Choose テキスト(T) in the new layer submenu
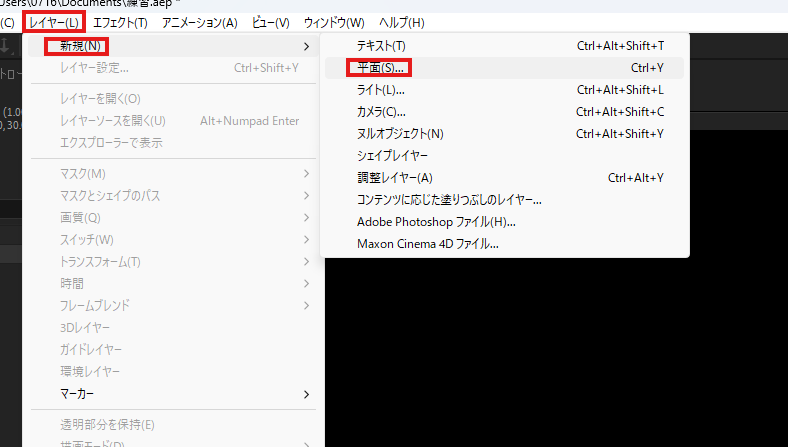 [381, 46]
